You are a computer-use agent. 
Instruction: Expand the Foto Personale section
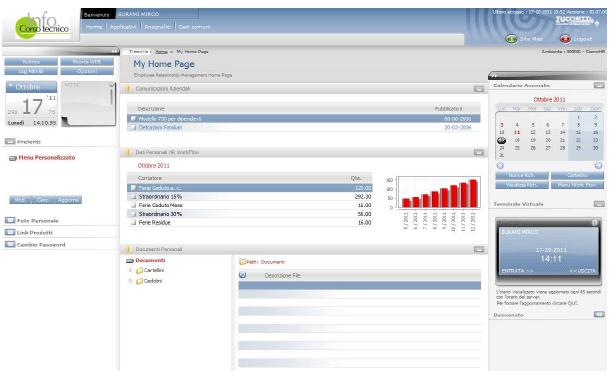click(x=10, y=220)
